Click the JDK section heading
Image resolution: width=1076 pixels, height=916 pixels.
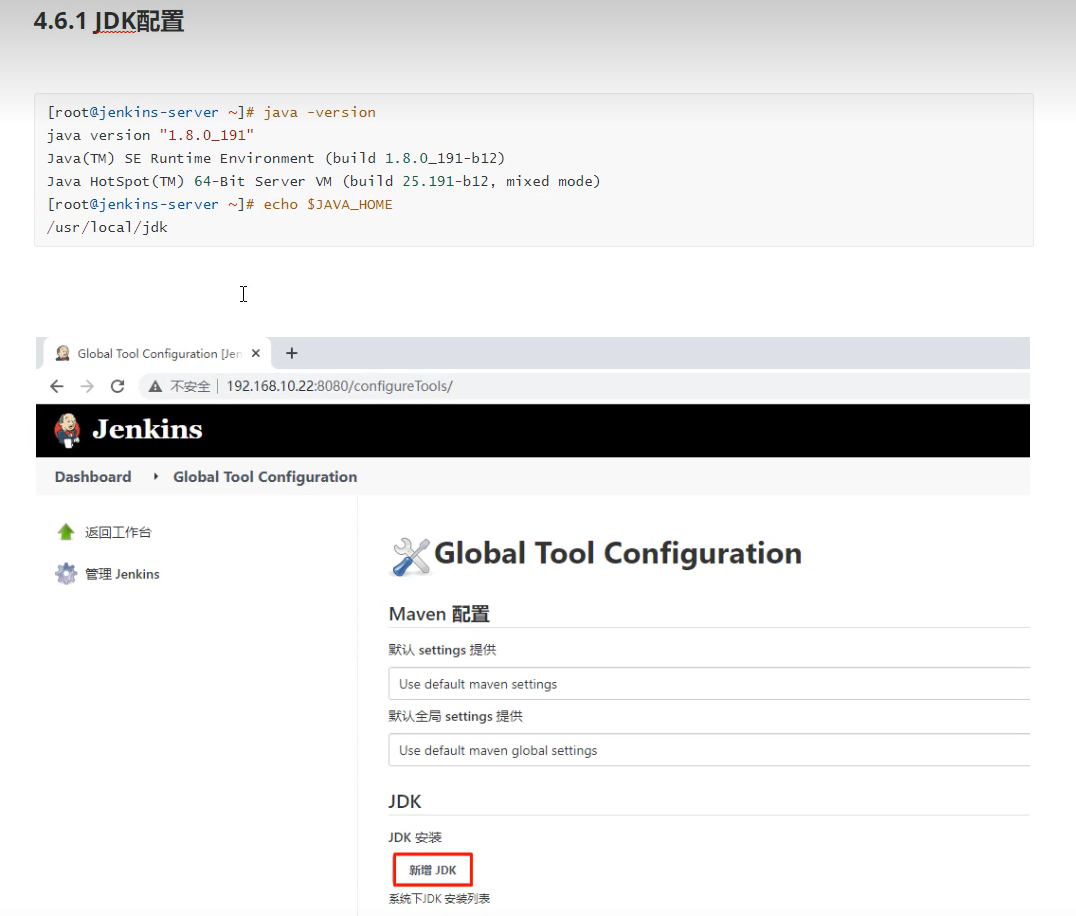[x=405, y=801]
